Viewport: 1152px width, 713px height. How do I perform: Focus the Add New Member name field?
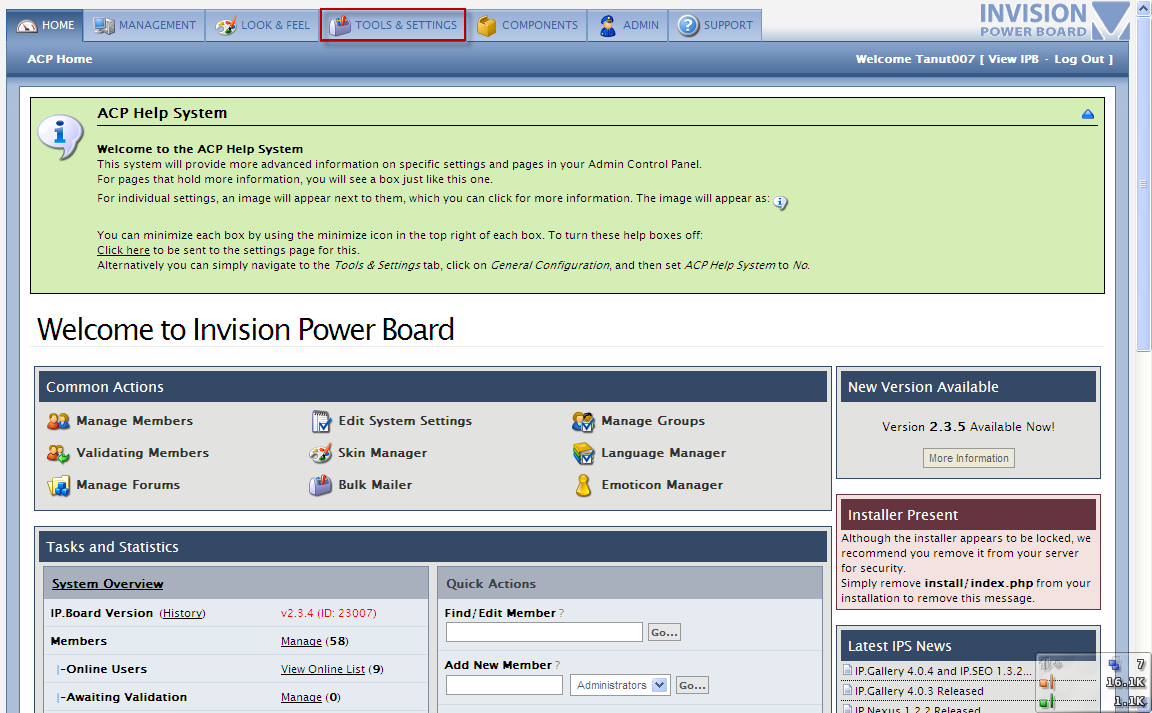[504, 685]
